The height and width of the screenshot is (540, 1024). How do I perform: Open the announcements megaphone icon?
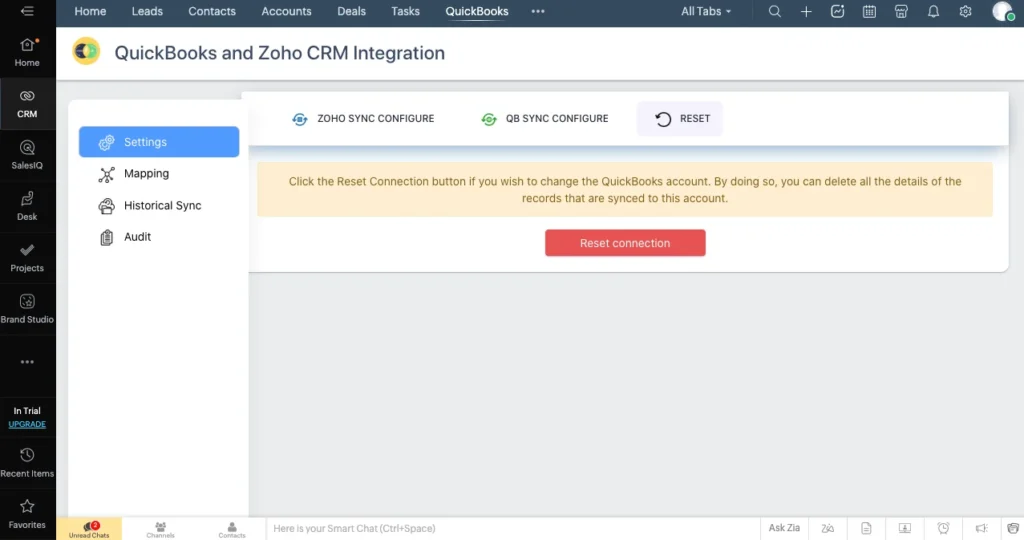coord(982,528)
